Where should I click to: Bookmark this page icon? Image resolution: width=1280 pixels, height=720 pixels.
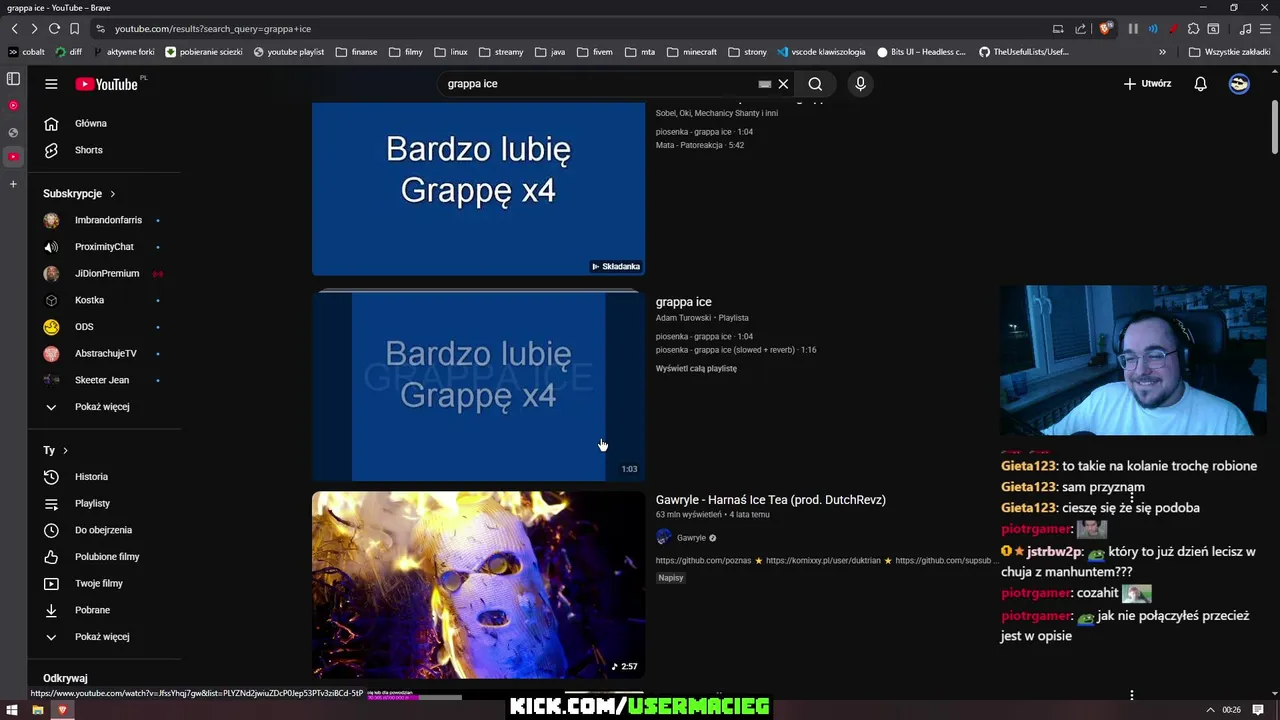click(x=75, y=29)
